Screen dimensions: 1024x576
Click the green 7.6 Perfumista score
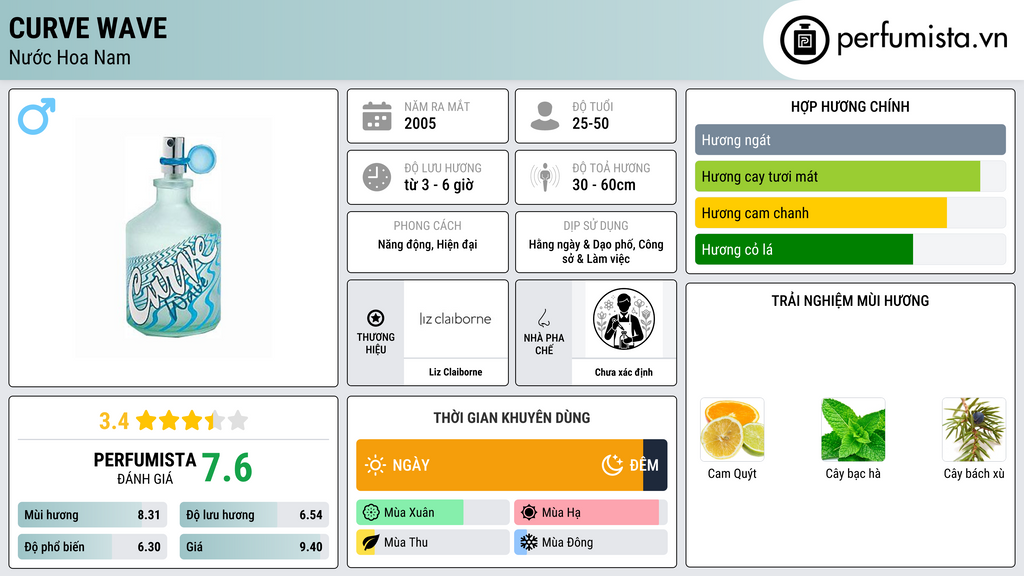point(227,468)
